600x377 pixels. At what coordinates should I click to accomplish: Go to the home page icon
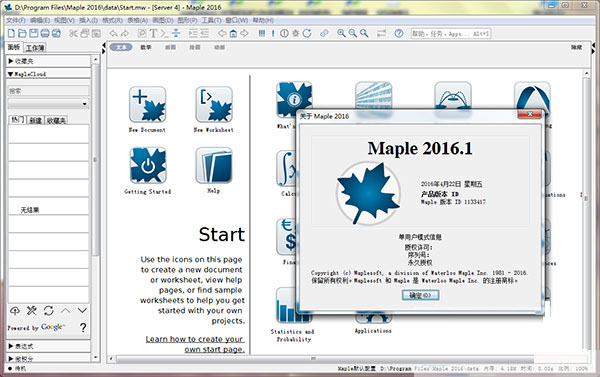click(233, 33)
